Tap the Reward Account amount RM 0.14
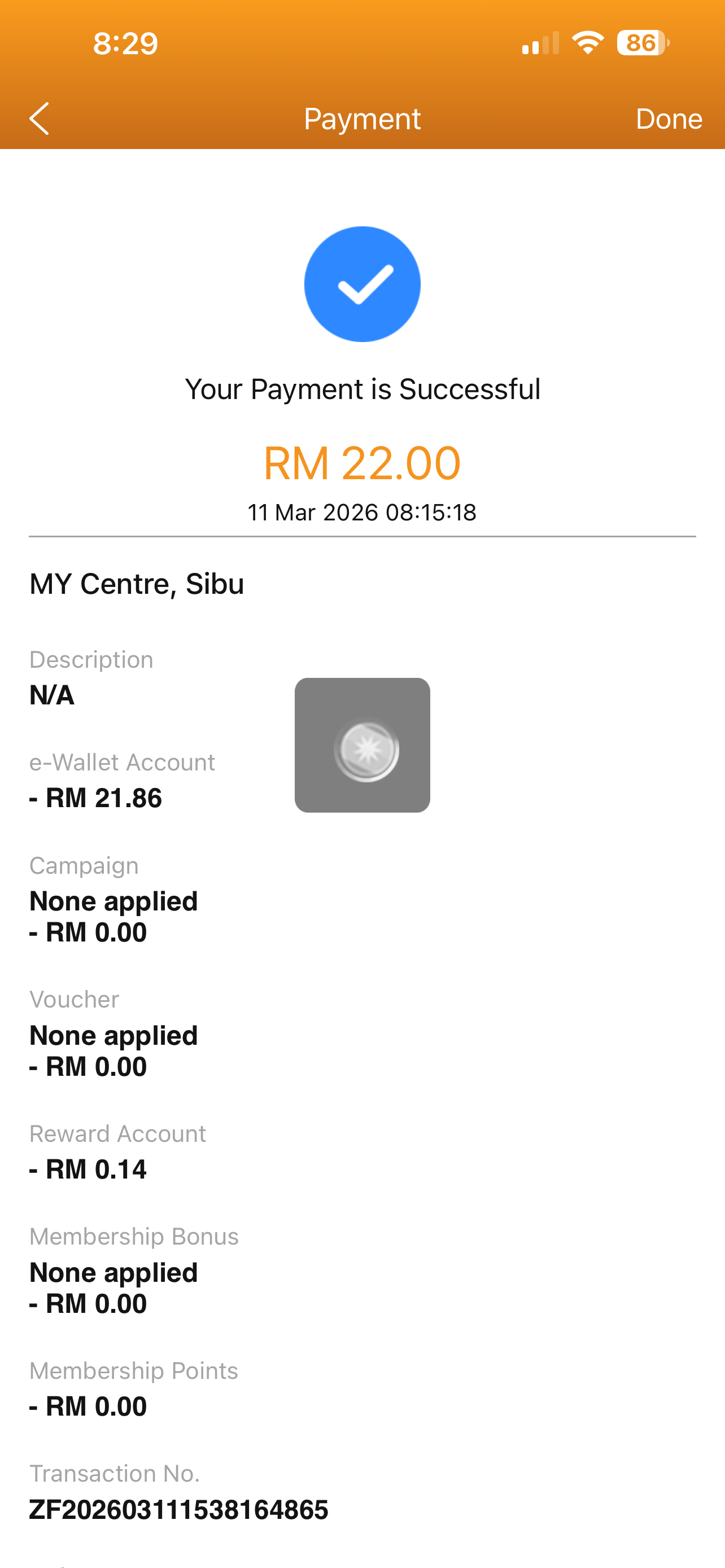 click(88, 1170)
